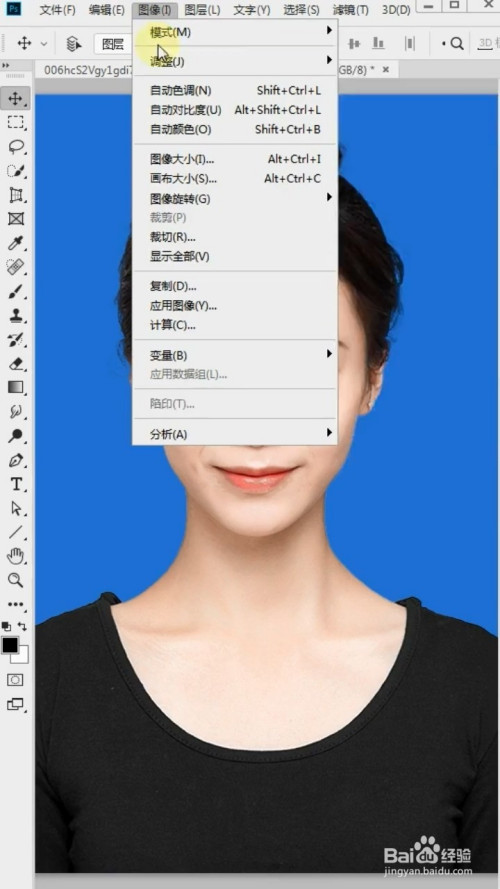Screen dimensions: 500x889
Task: Open the 图层 auto-select dropdown
Action: coord(113,44)
